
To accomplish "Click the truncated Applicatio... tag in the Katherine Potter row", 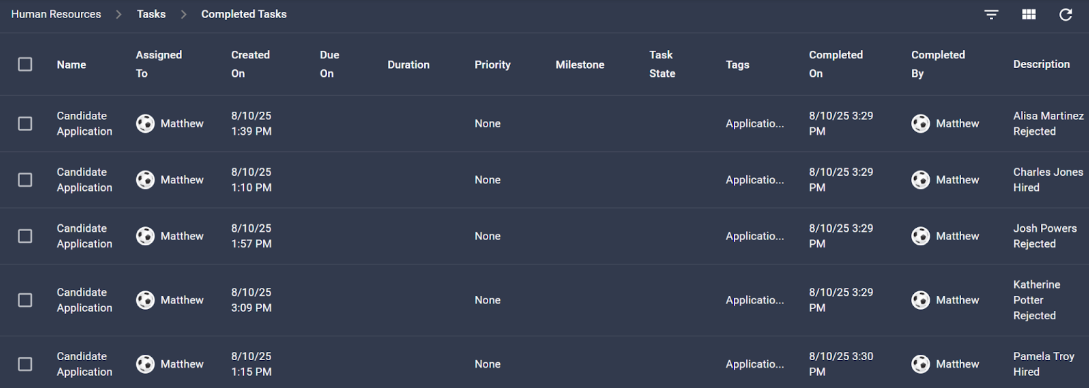I will tap(754, 300).
